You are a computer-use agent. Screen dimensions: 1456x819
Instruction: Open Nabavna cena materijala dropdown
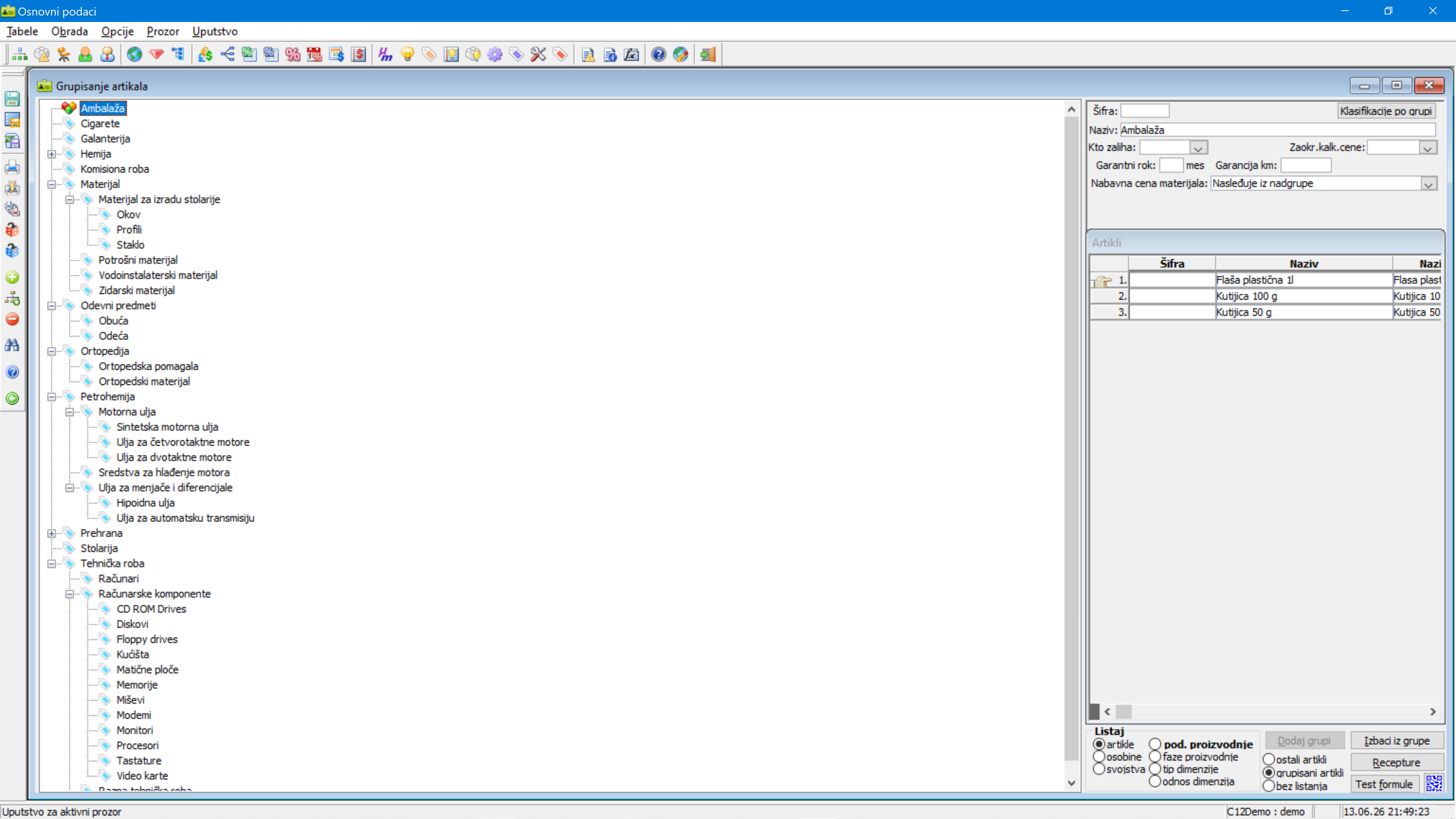click(1429, 184)
